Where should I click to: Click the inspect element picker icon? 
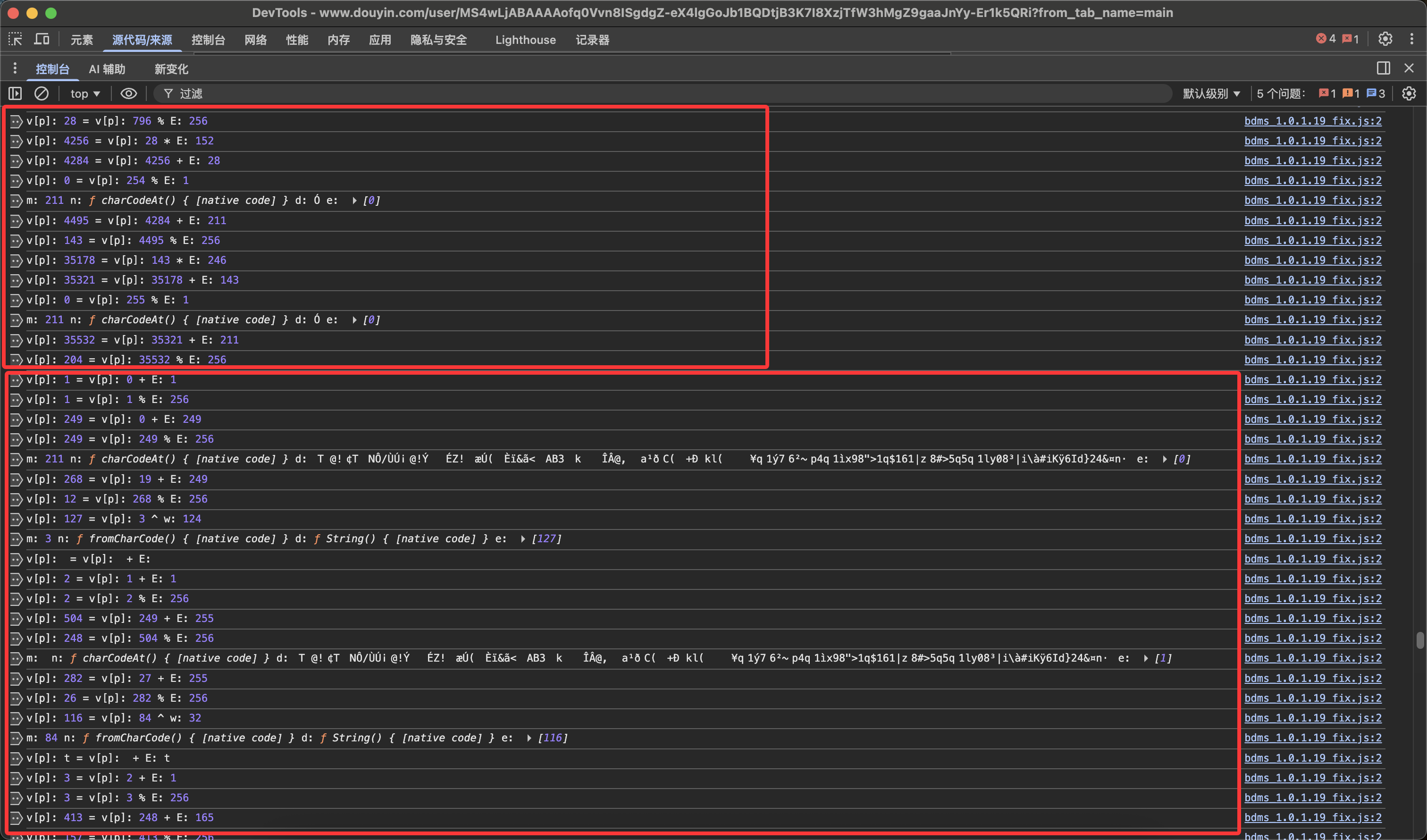tap(15, 39)
